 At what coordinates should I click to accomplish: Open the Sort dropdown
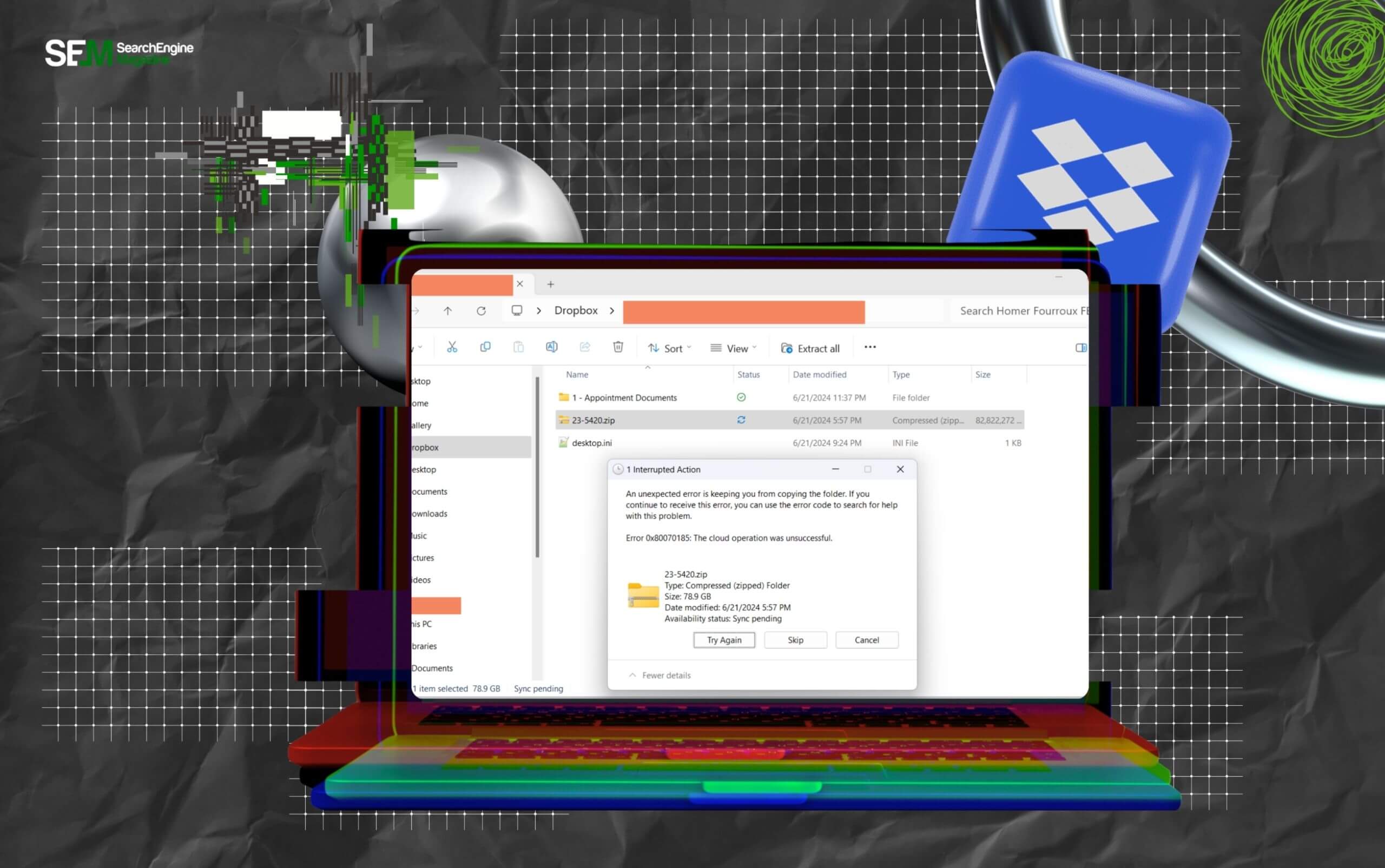668,347
